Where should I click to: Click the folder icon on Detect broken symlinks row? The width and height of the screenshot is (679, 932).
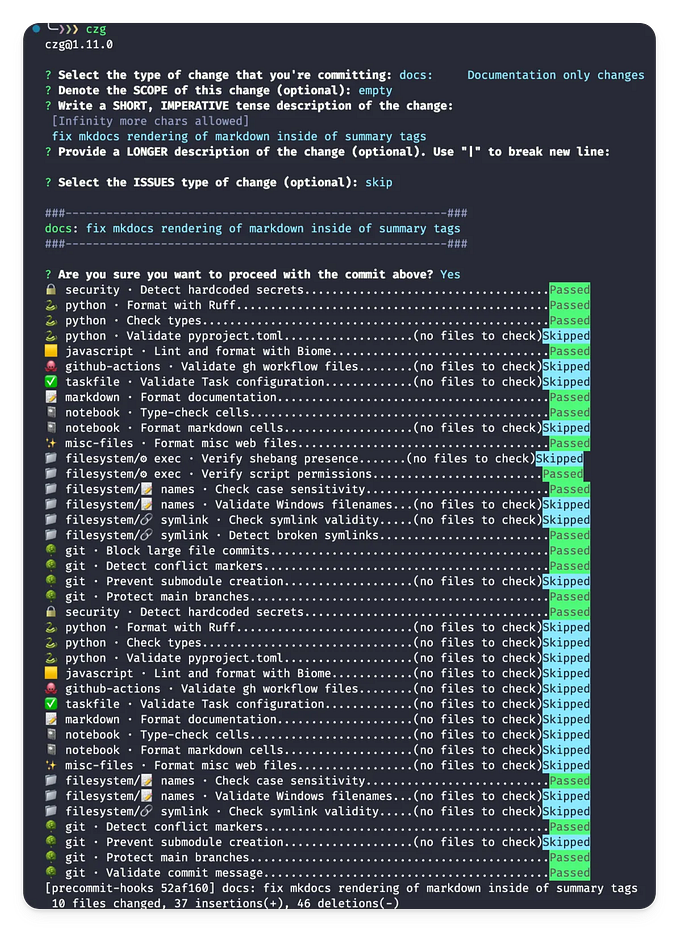click(51, 535)
